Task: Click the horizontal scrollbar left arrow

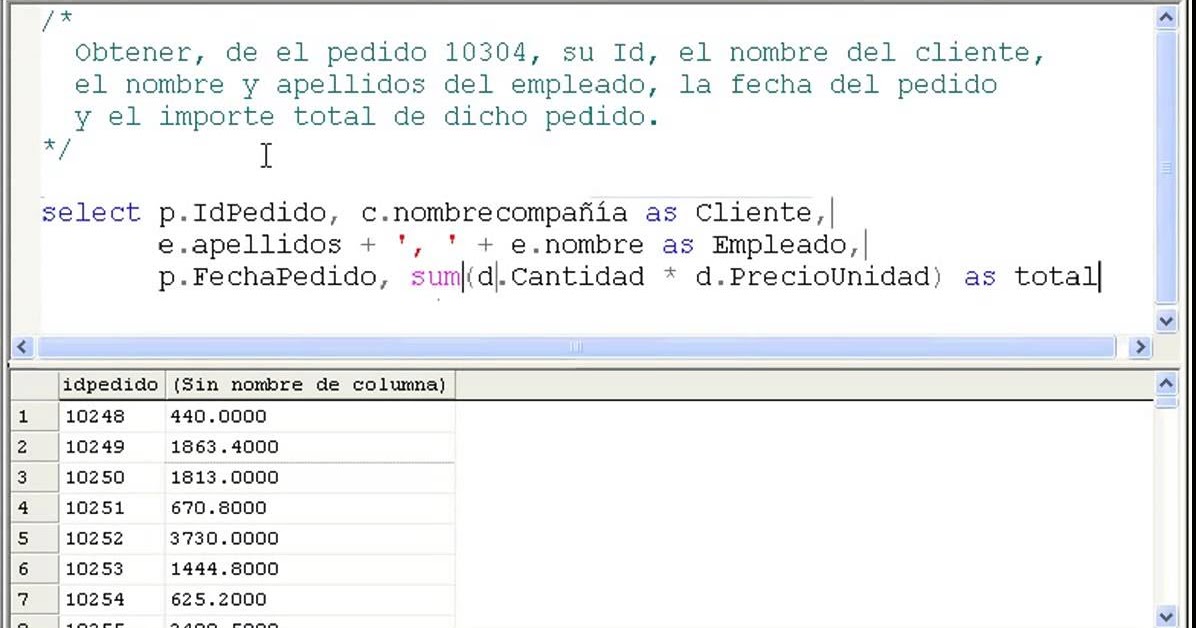Action: coord(22,346)
